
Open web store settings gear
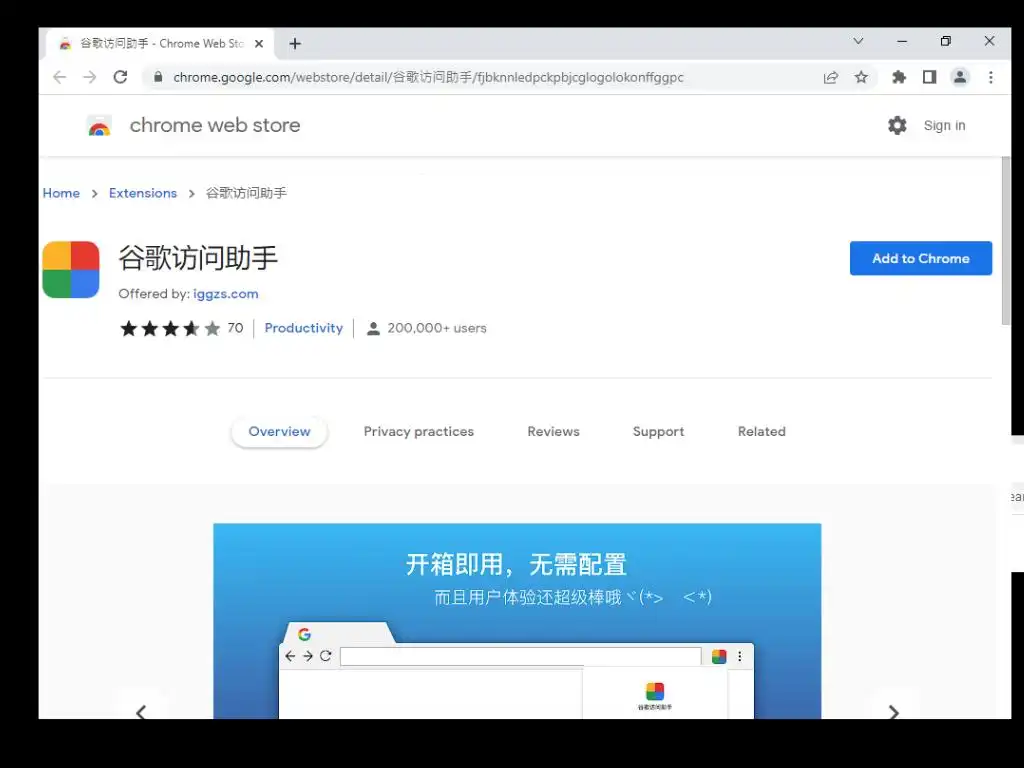coord(897,125)
